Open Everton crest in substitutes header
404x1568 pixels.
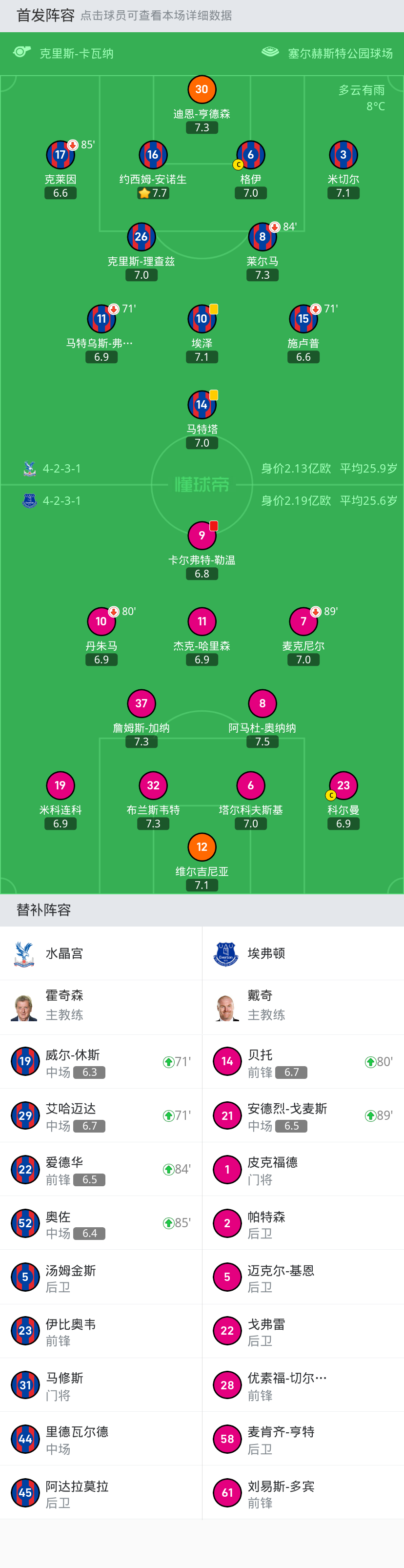pos(226,954)
